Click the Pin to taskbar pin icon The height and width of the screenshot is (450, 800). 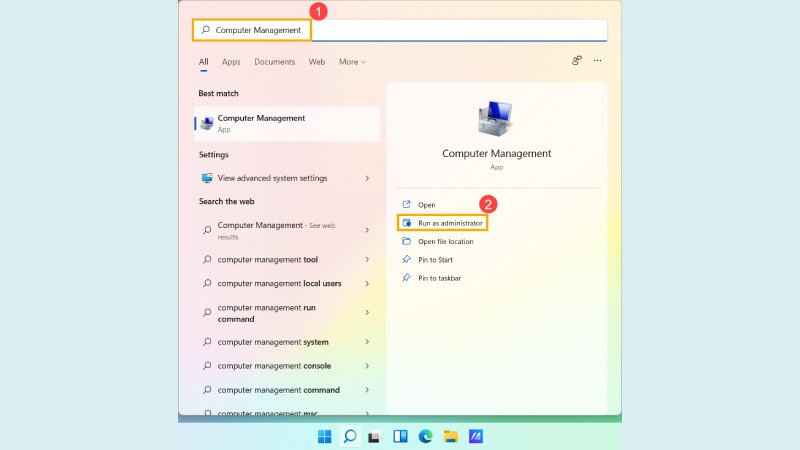tap(406, 278)
